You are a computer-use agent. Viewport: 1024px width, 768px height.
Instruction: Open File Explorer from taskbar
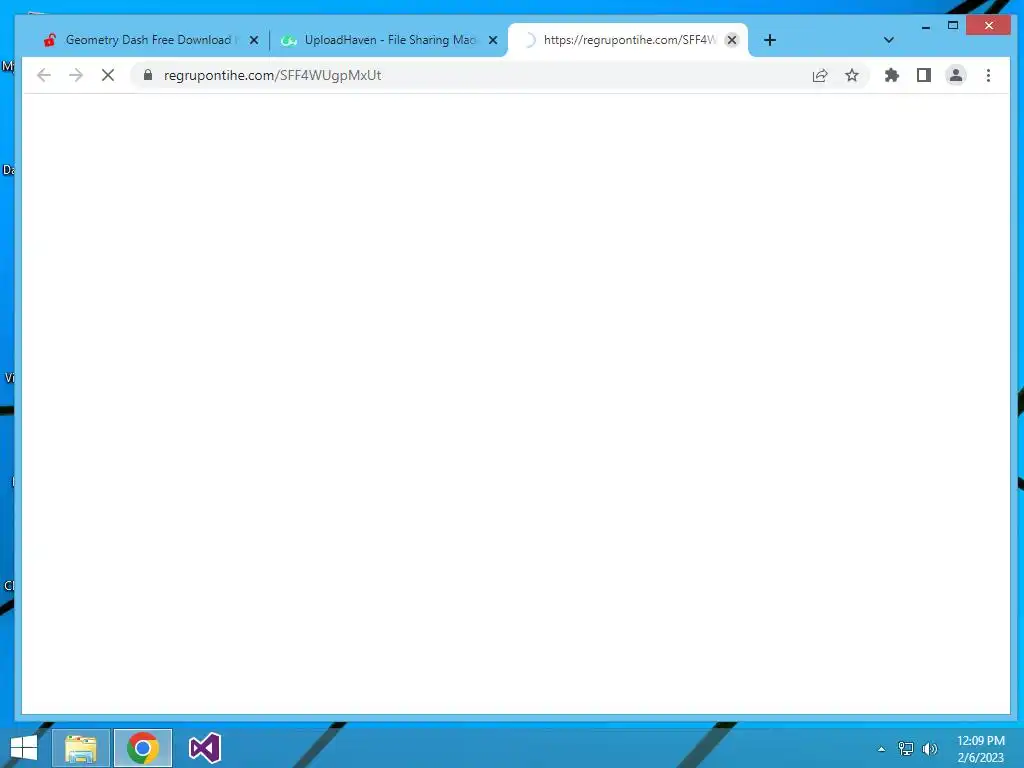80,748
